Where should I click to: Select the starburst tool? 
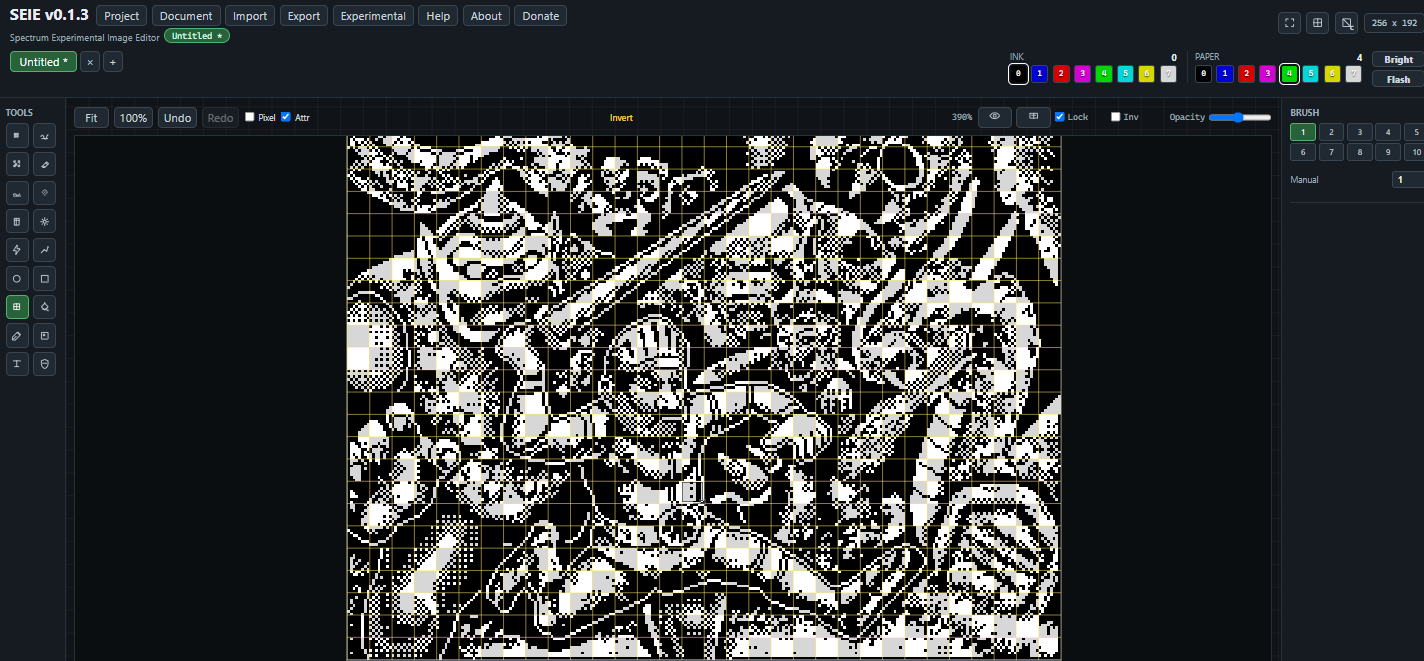[x=44, y=221]
